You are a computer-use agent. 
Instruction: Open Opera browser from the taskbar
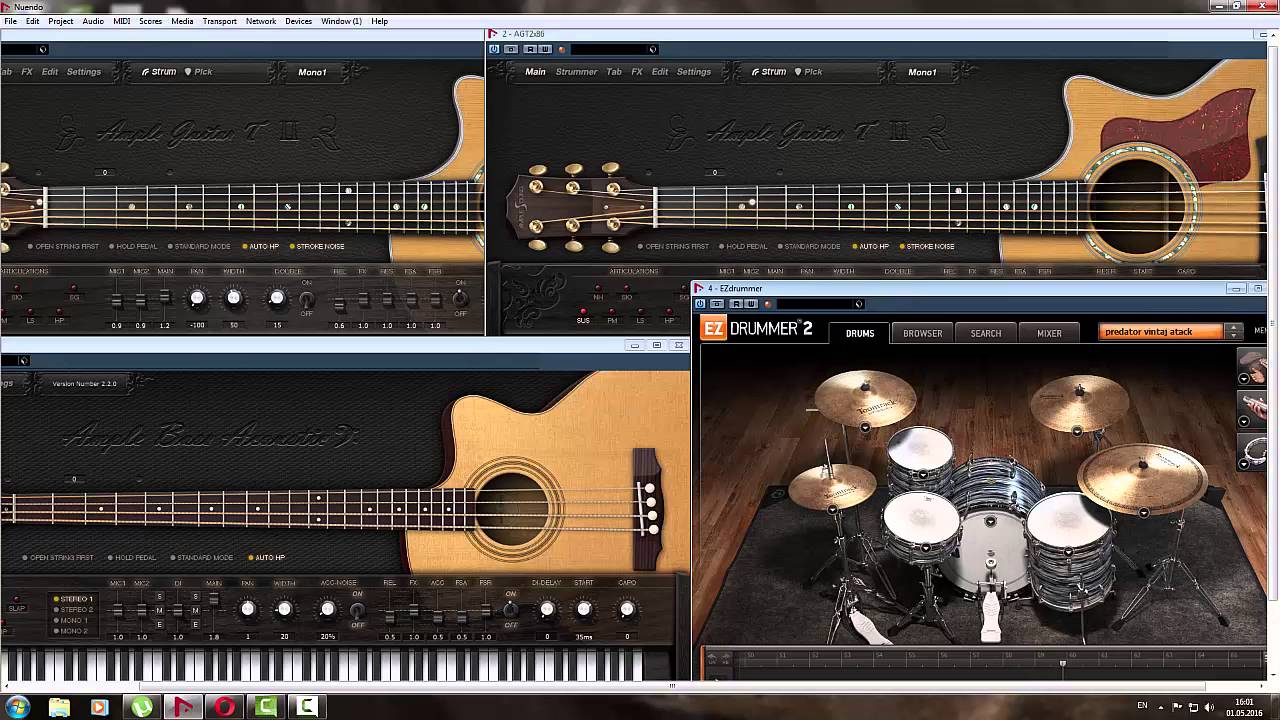(x=225, y=707)
